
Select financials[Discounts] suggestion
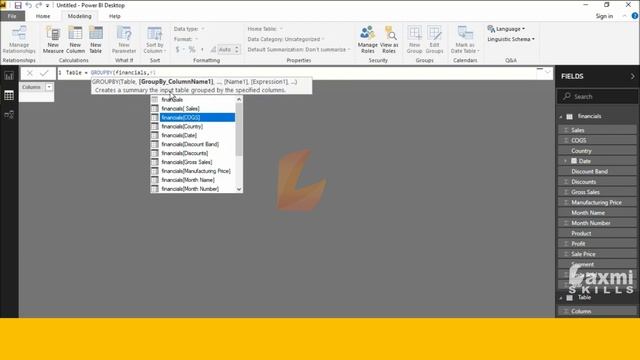tap(193, 153)
